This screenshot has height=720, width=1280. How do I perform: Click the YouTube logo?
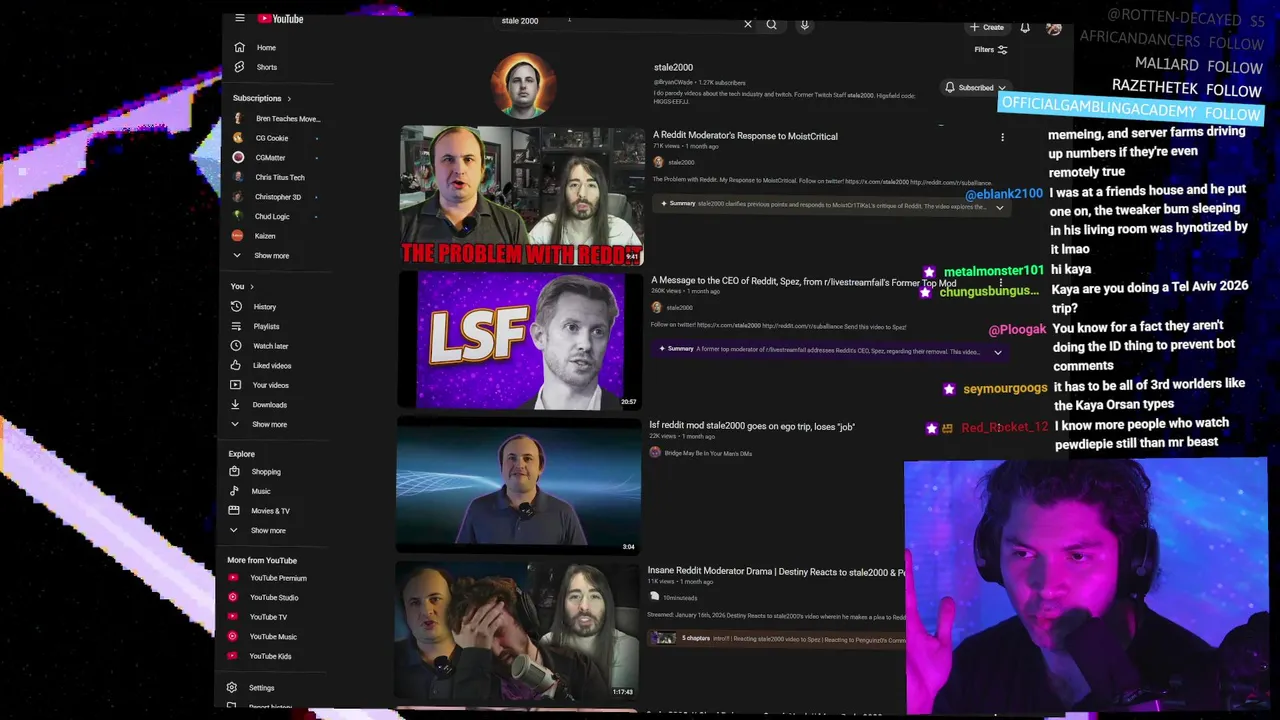pos(280,18)
